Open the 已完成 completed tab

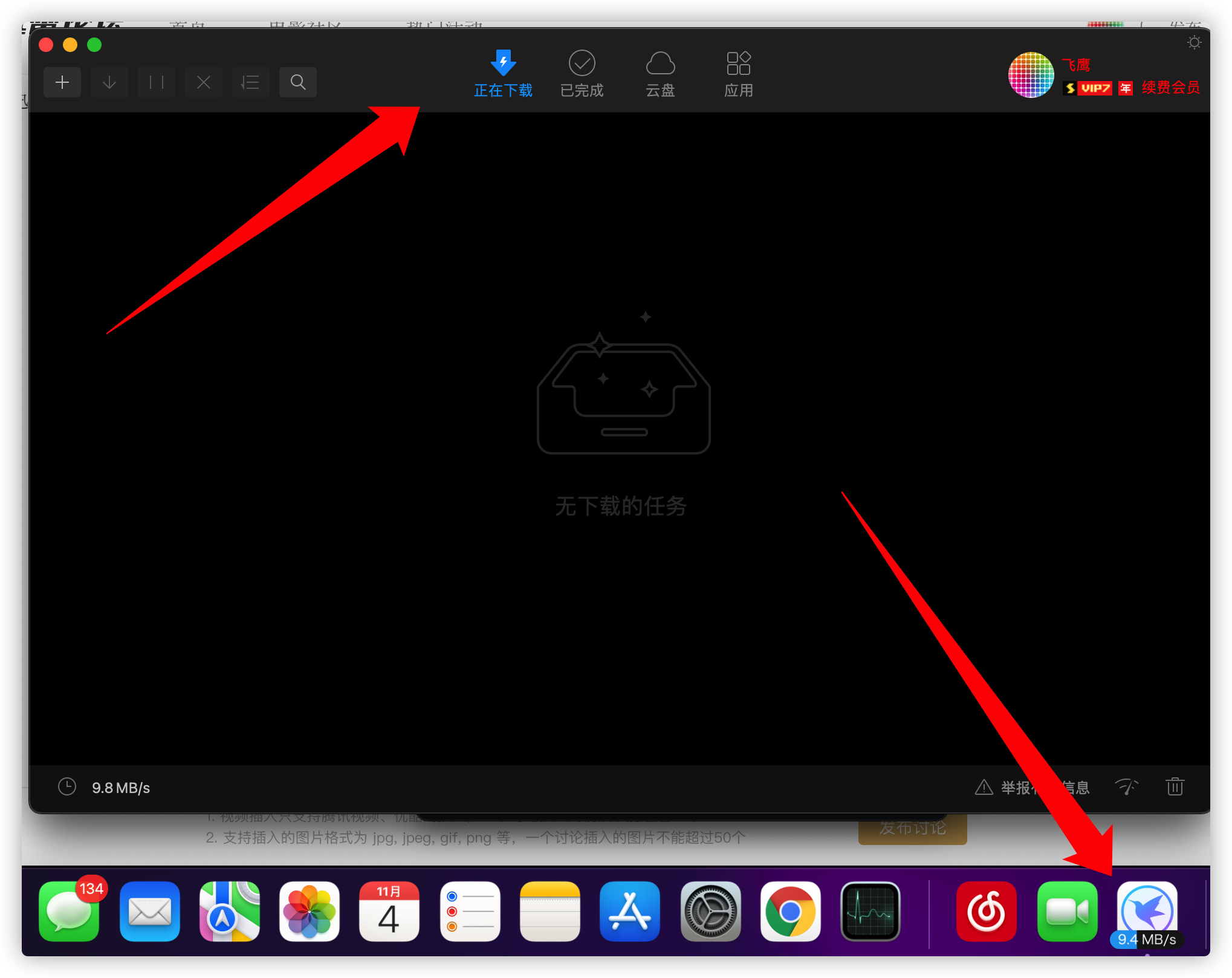(582, 74)
